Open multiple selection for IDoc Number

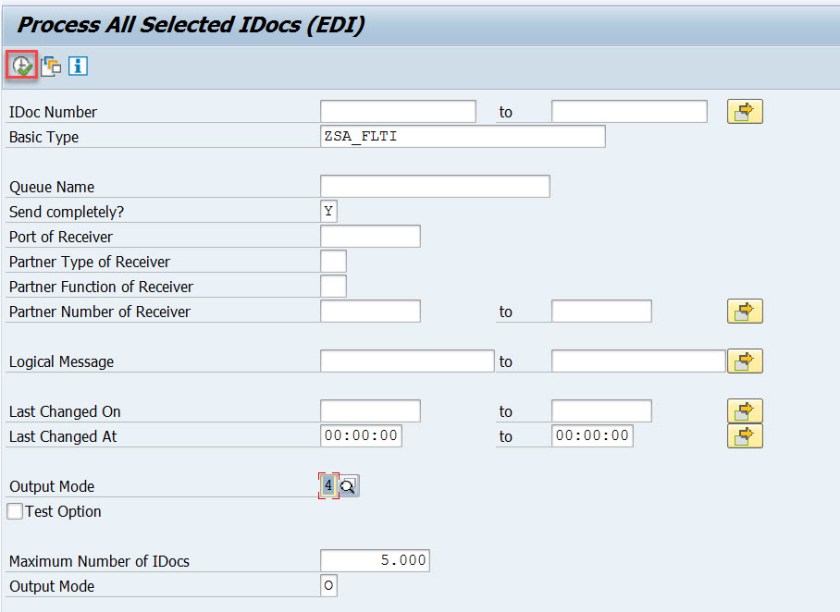tap(744, 112)
